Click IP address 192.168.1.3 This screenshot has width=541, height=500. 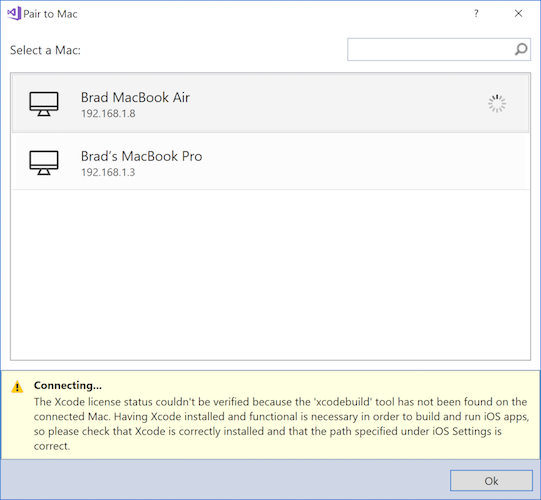pos(108,172)
